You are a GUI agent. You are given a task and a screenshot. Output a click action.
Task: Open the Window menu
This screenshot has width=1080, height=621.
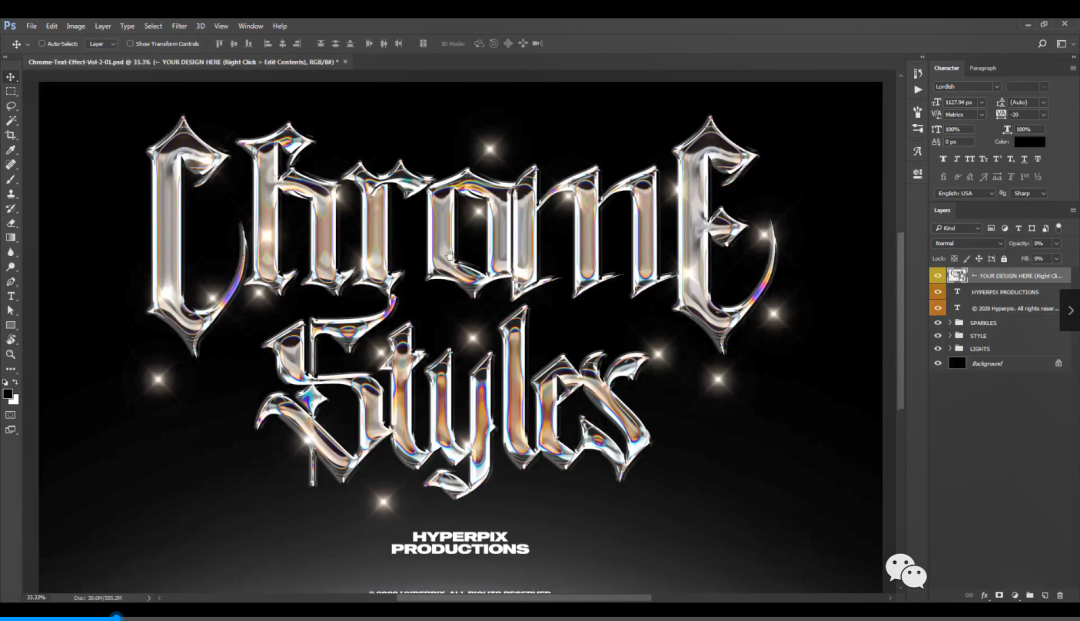251,26
